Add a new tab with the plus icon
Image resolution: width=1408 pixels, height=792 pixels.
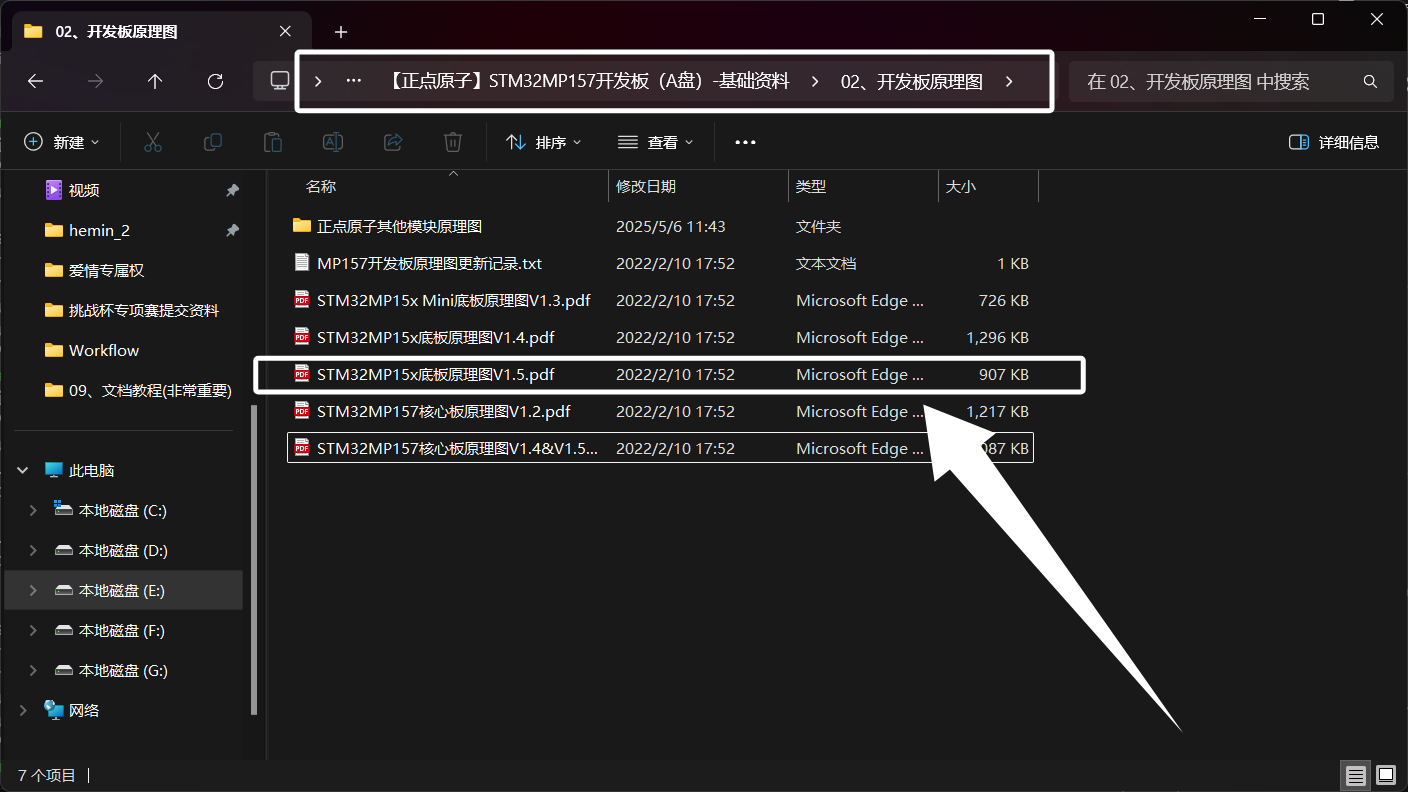[340, 32]
